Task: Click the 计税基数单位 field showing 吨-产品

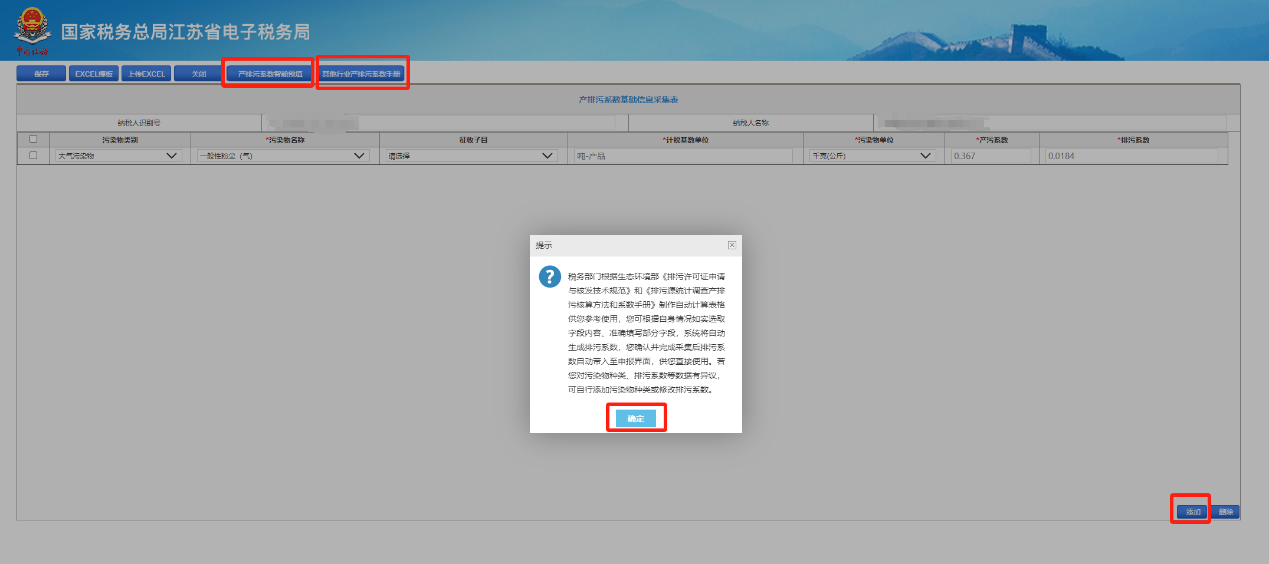Action: pyautogui.click(x=682, y=156)
